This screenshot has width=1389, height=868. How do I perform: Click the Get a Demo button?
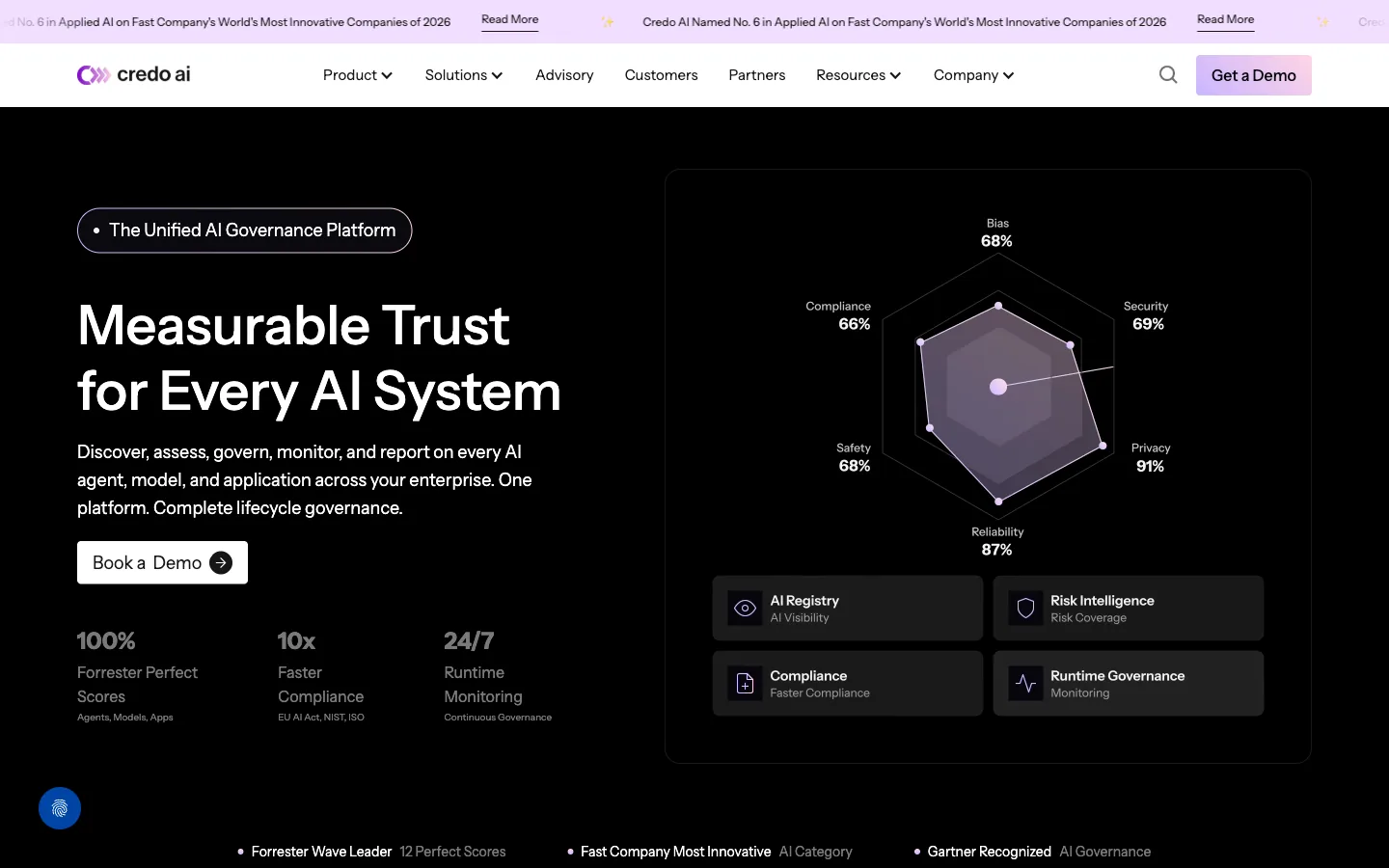(1253, 75)
